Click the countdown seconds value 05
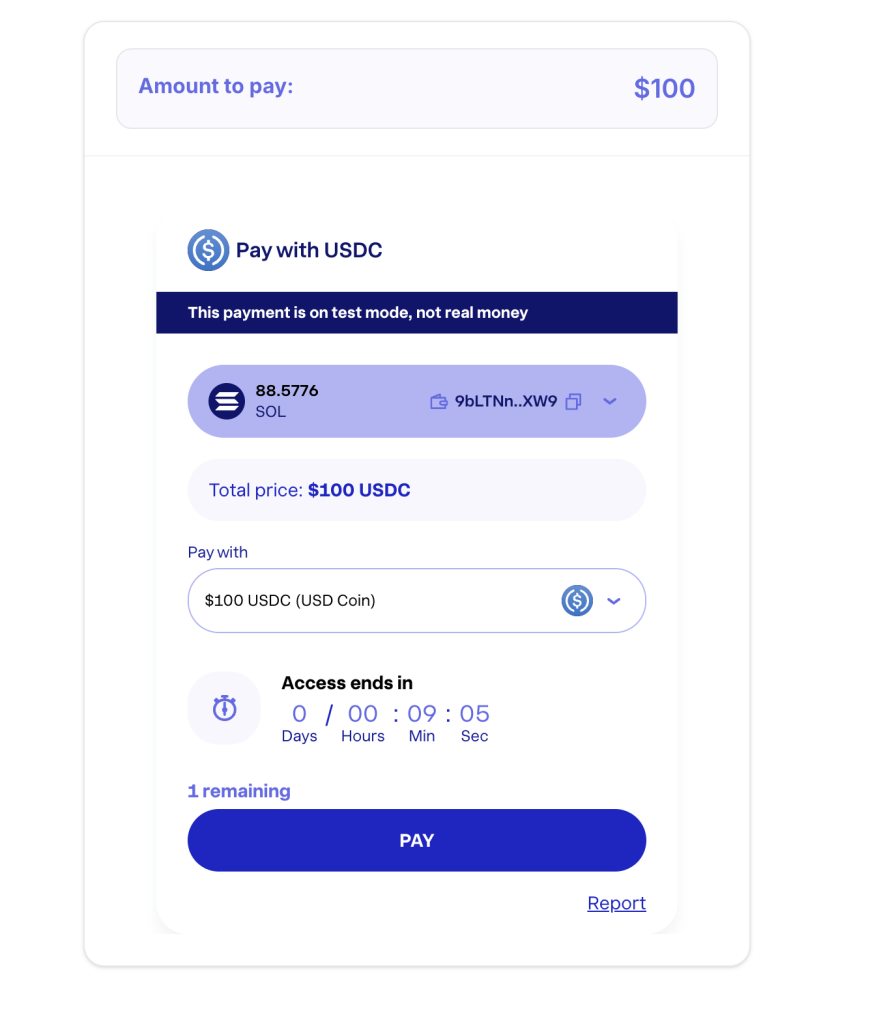The image size is (877, 1024). coord(475,714)
